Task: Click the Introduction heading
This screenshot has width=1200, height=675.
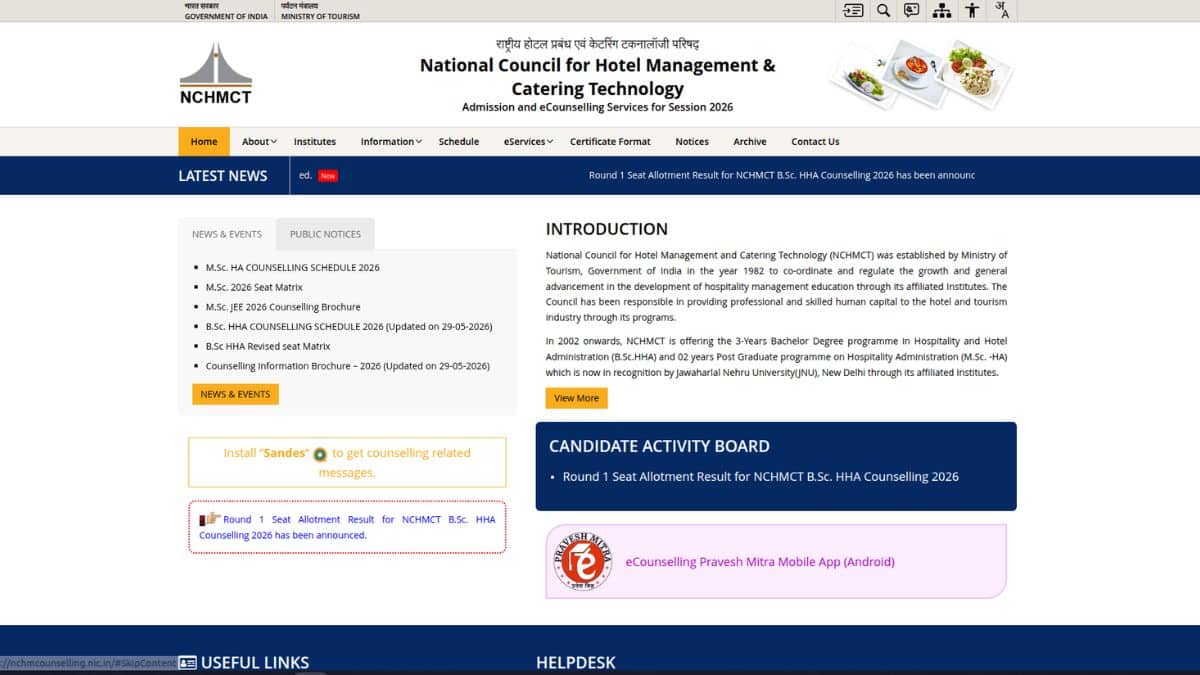Action: 607,229
